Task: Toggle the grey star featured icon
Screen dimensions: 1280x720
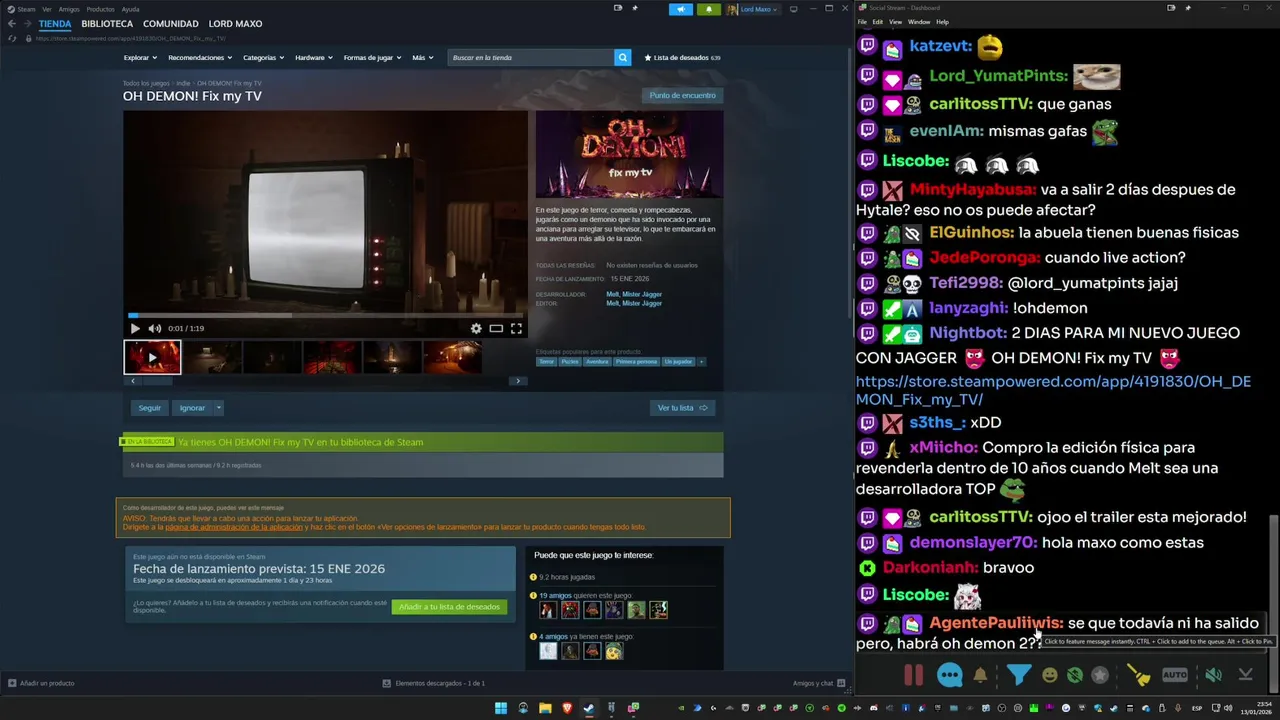Action: pyautogui.click(x=1100, y=675)
